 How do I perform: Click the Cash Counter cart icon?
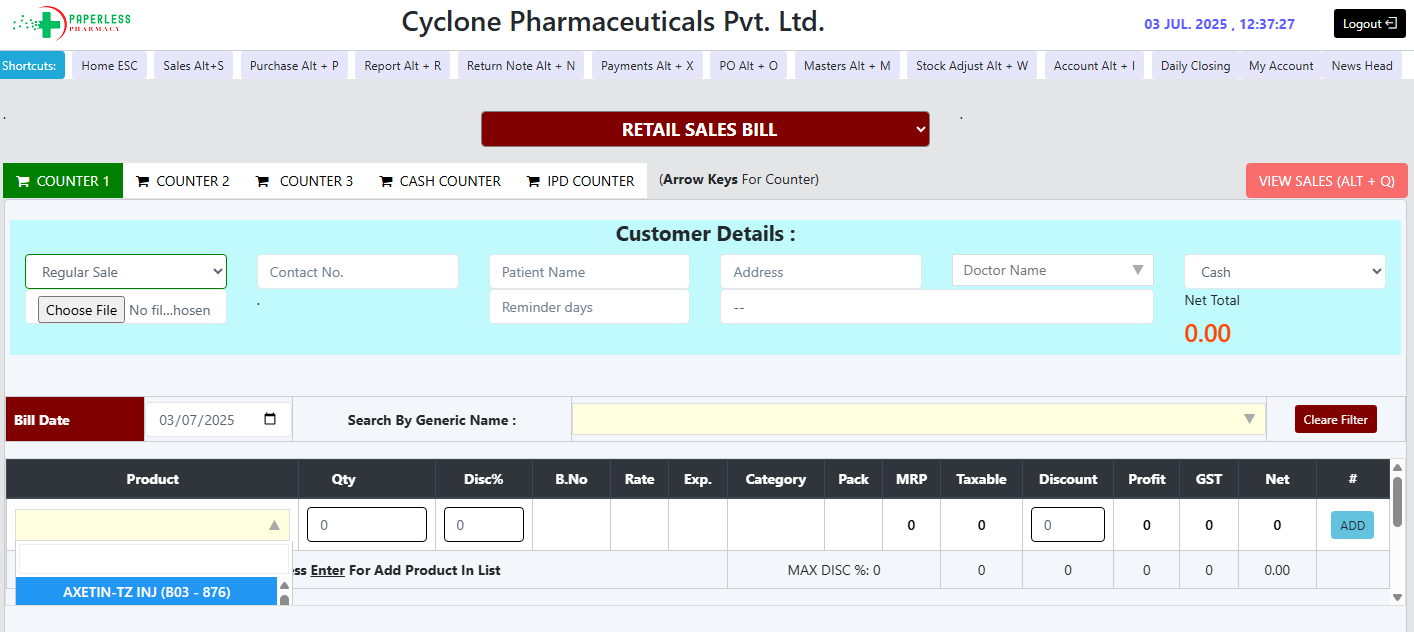coord(386,182)
